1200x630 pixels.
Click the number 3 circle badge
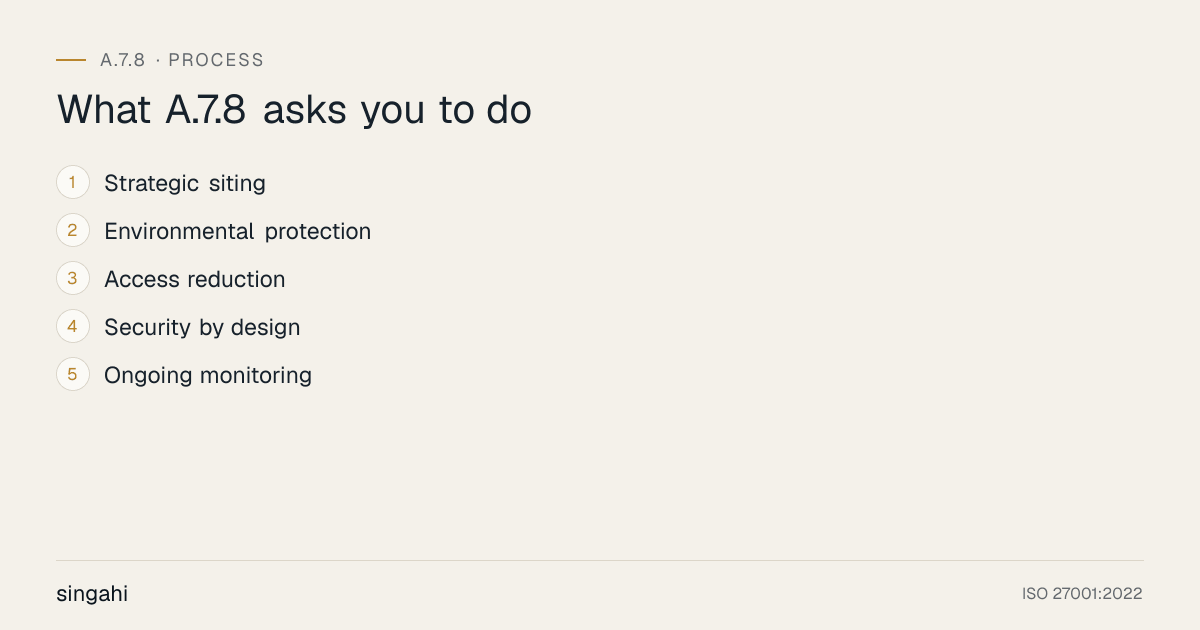[73, 279]
